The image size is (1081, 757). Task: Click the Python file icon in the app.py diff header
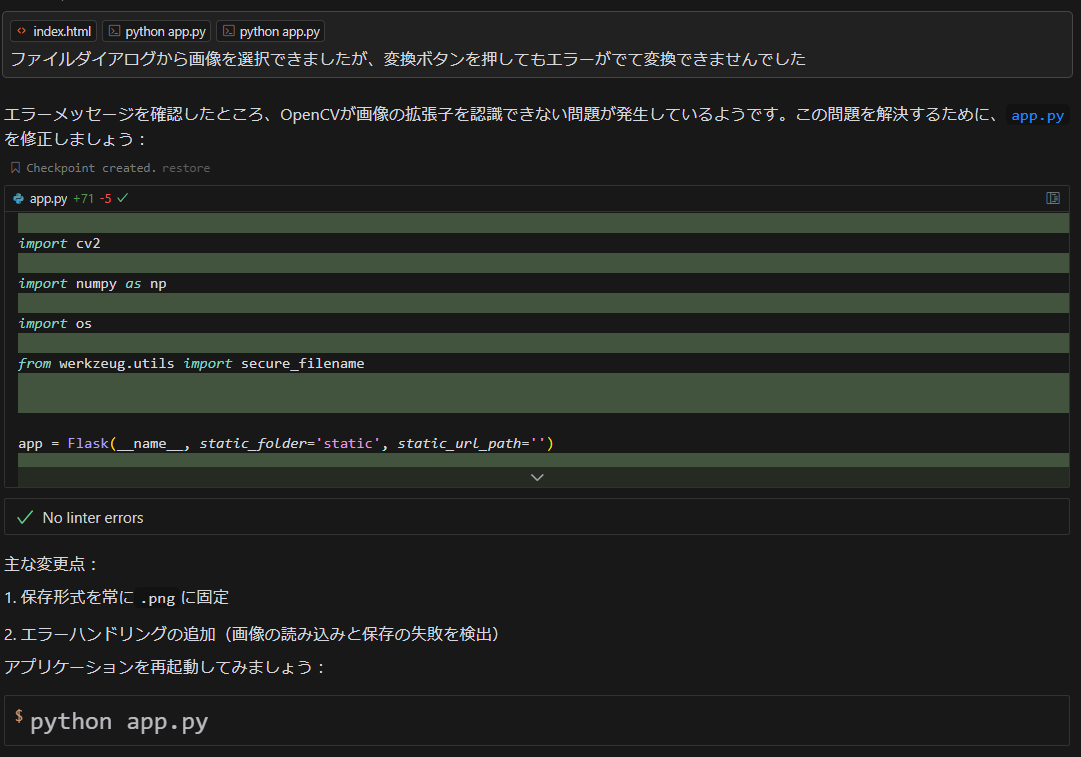click(17, 198)
